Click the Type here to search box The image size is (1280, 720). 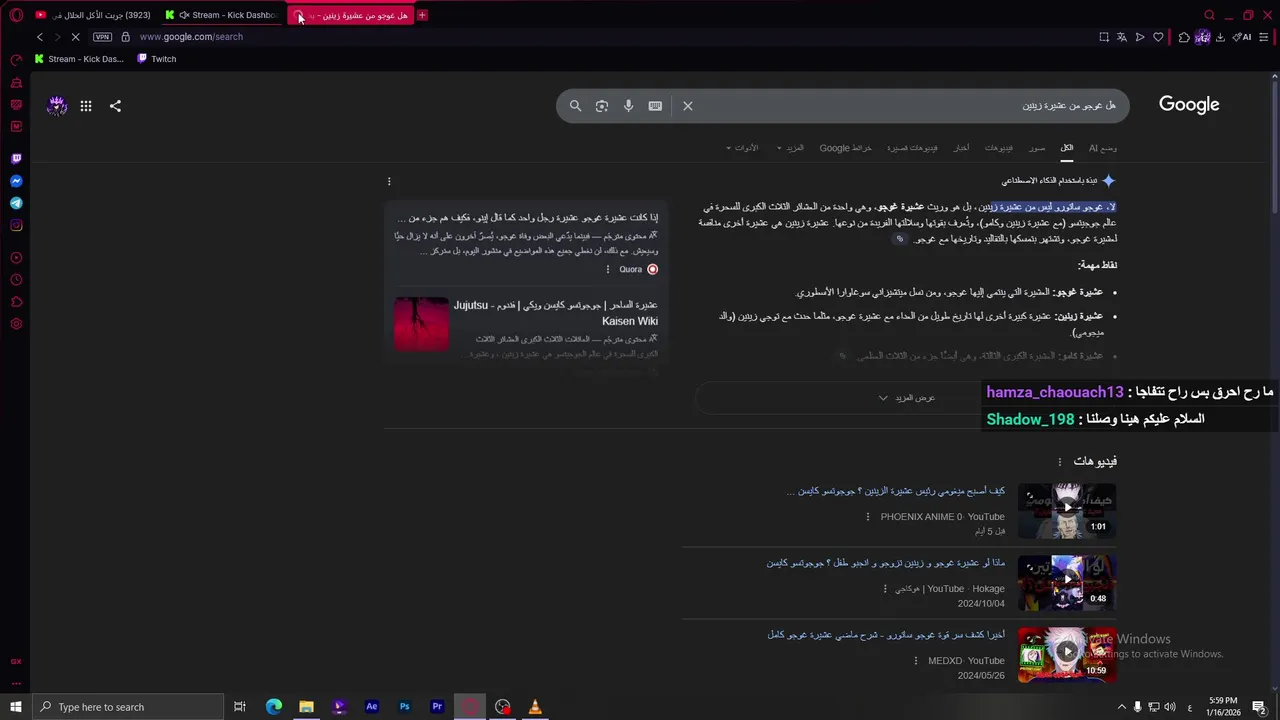click(128, 707)
